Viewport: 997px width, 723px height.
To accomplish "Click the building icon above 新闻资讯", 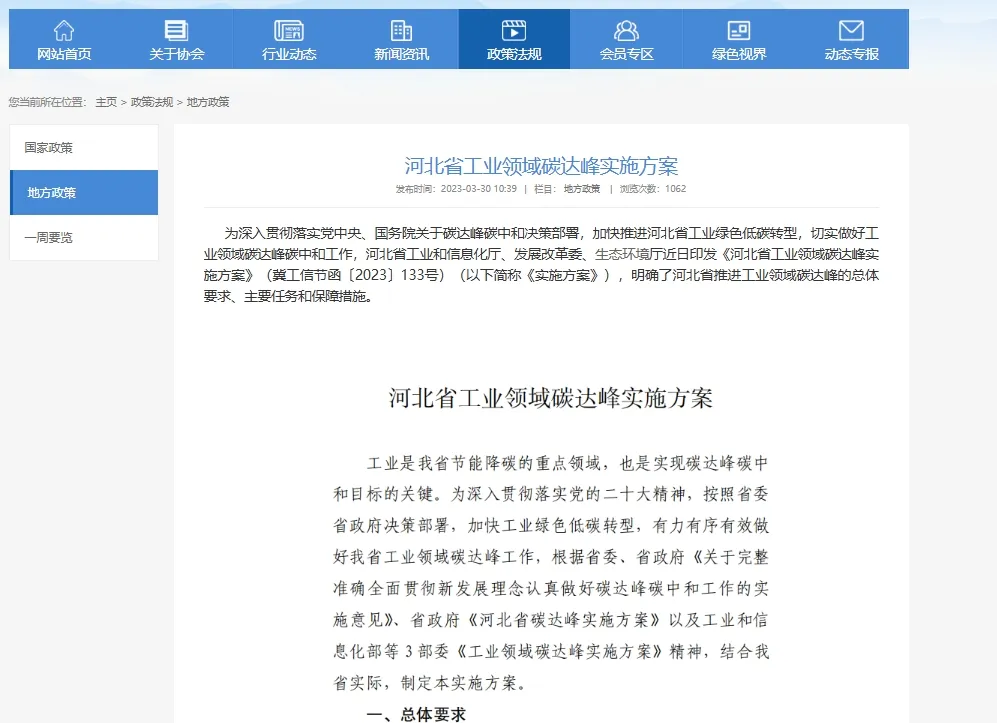I will (x=401, y=31).
